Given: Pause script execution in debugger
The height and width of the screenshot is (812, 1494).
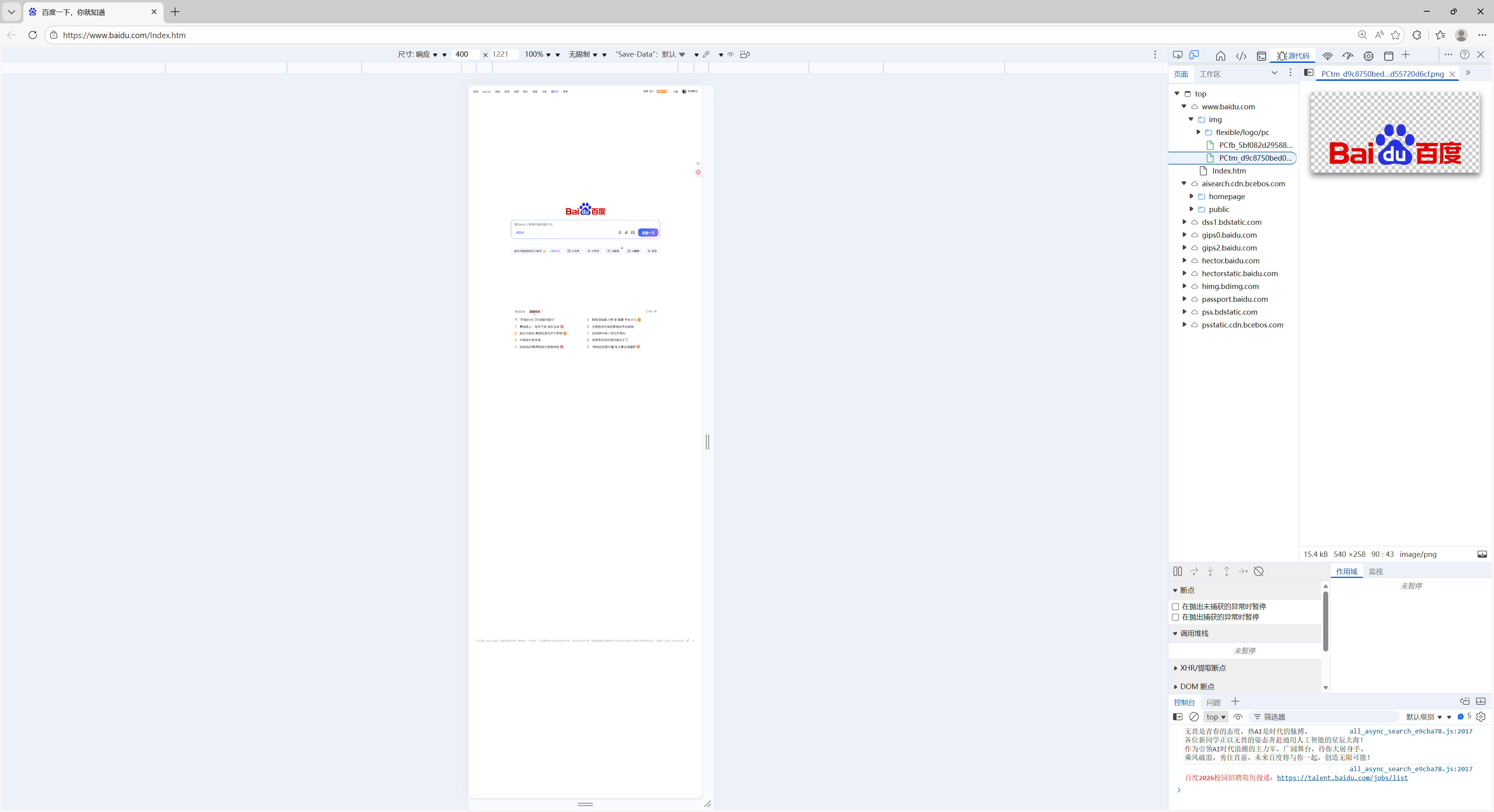Looking at the screenshot, I should coord(1177,571).
